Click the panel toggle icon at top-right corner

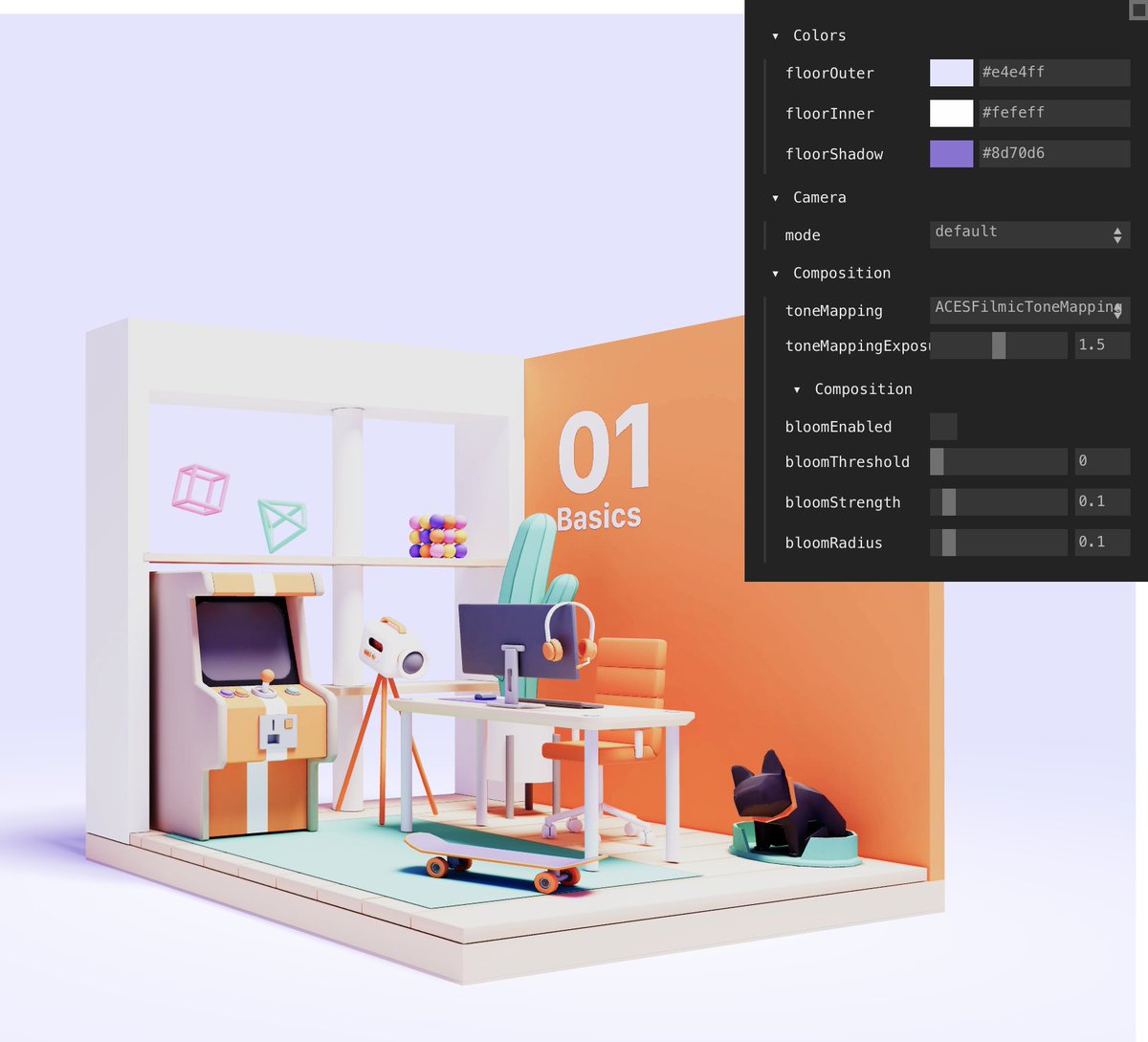(1138, 10)
